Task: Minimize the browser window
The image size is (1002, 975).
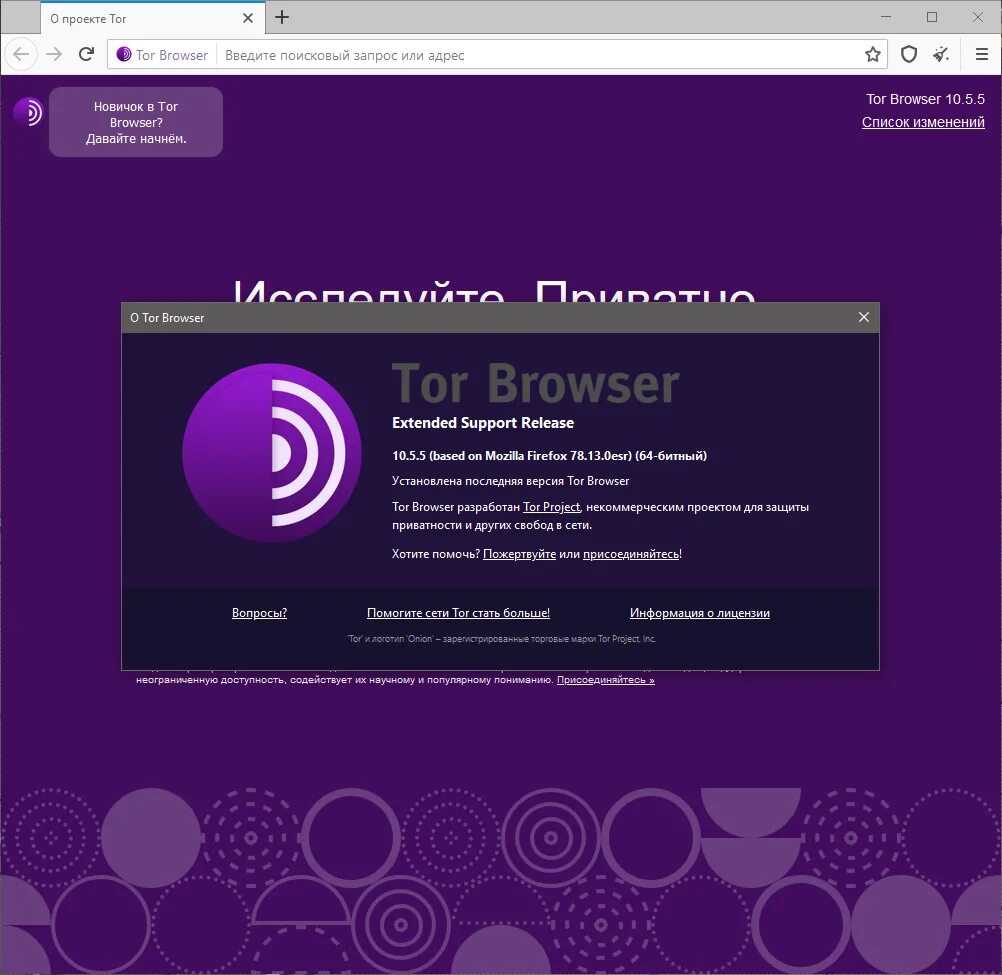Action: click(x=886, y=17)
